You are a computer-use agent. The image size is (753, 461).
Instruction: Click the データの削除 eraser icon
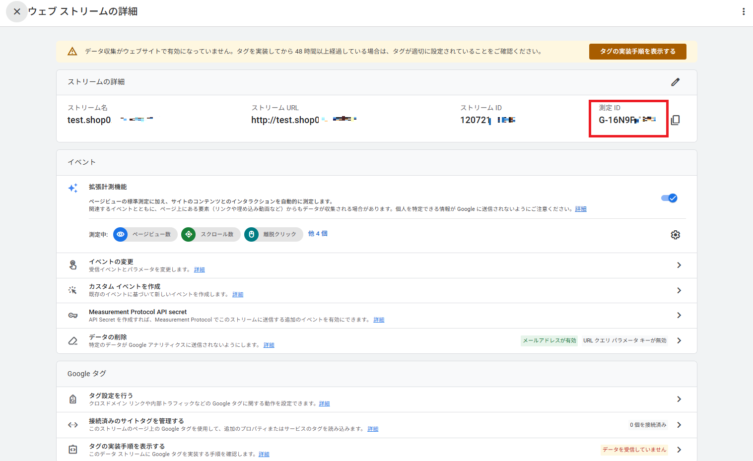[x=73, y=341]
